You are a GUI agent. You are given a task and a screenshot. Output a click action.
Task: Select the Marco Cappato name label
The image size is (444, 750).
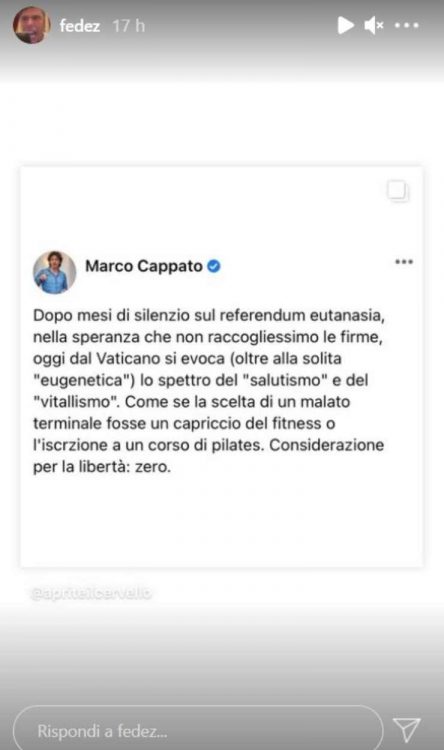[144, 266]
